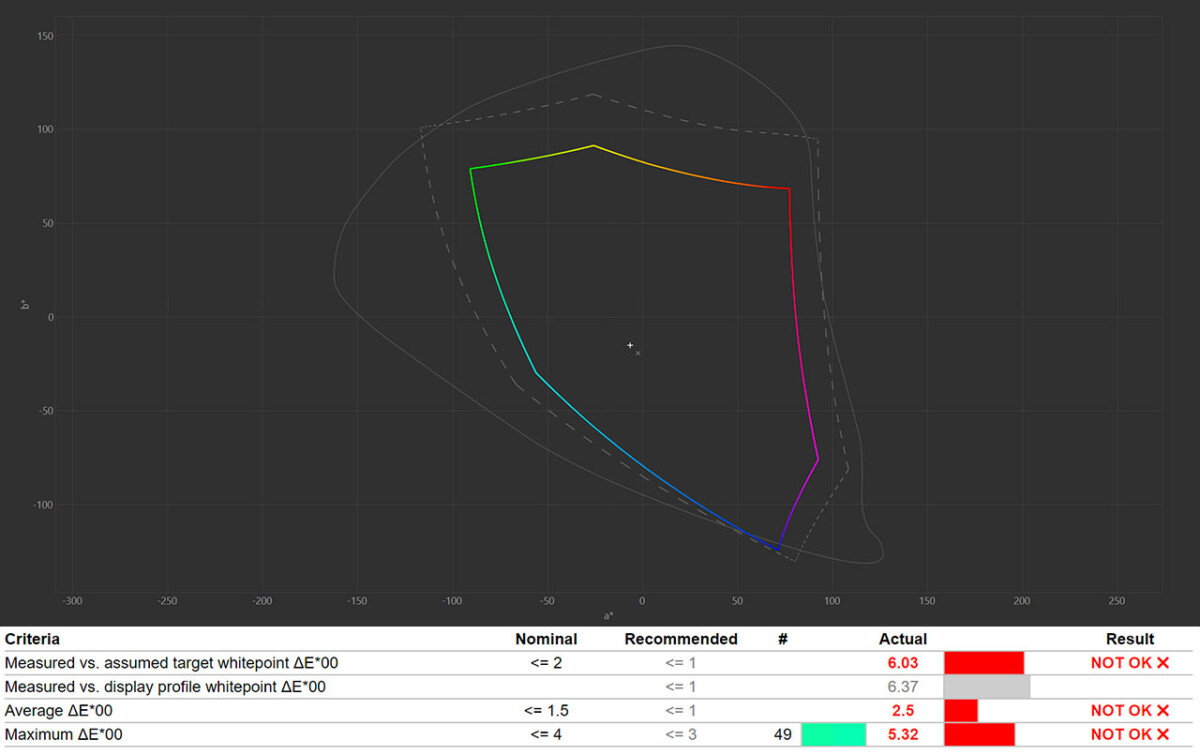Select the yellow top vertex of the gamut
The image size is (1200, 755).
[x=593, y=146]
